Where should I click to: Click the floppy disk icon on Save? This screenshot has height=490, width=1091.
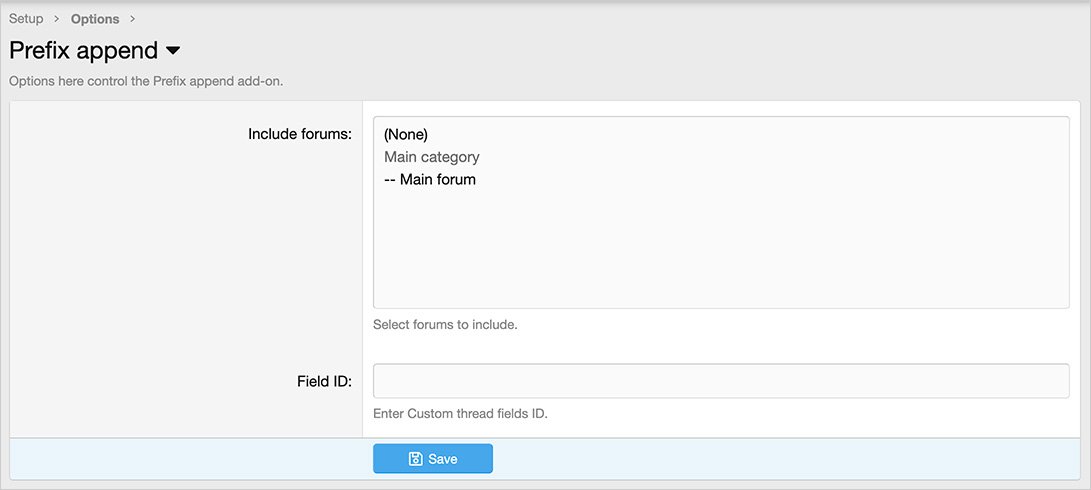(x=415, y=459)
